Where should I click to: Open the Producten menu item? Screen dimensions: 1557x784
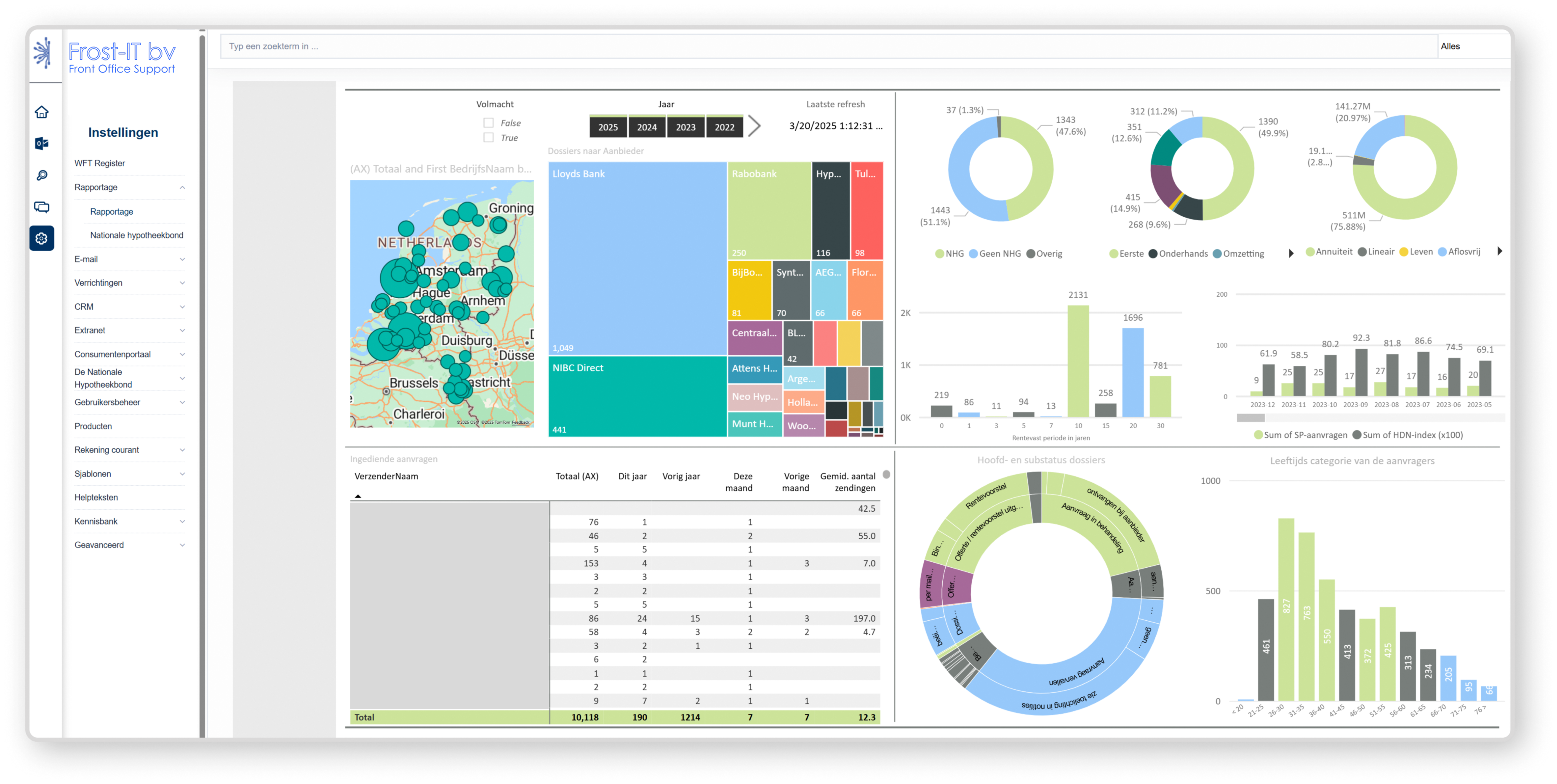click(x=93, y=426)
